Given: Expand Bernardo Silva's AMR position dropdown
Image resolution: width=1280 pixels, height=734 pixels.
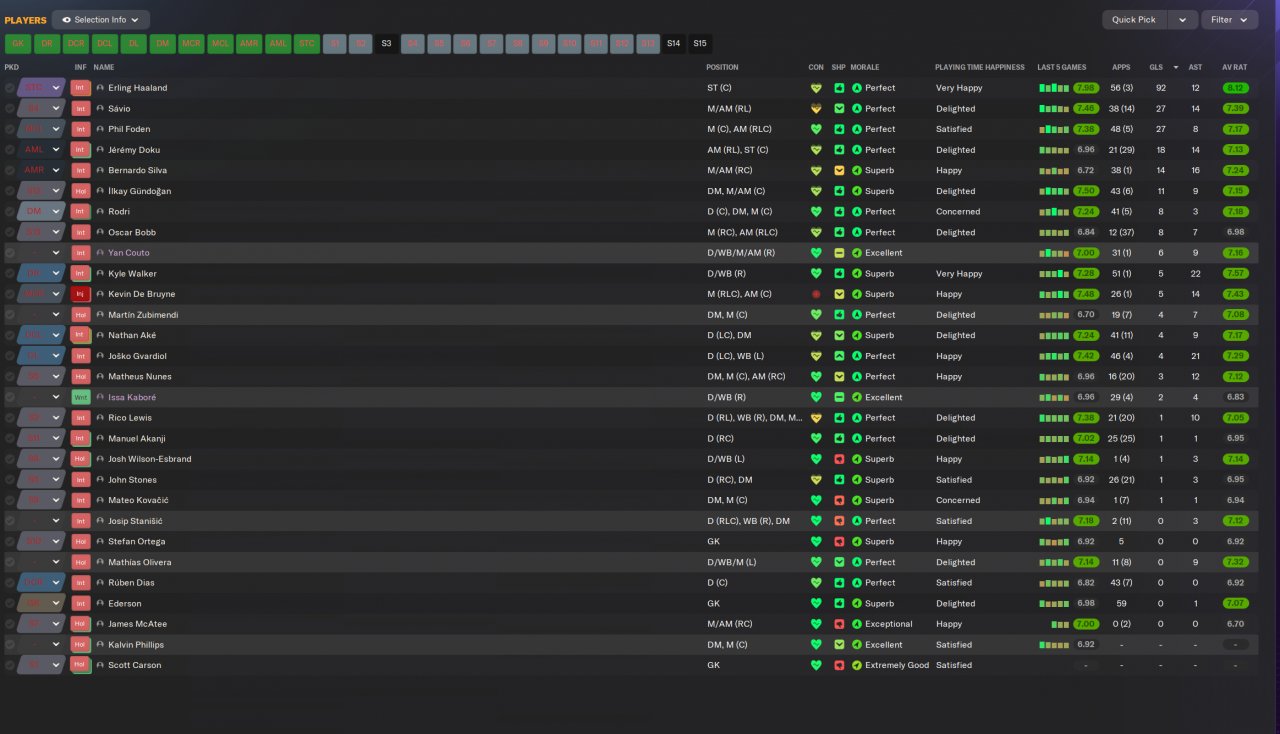Looking at the screenshot, I should pyautogui.click(x=57, y=170).
